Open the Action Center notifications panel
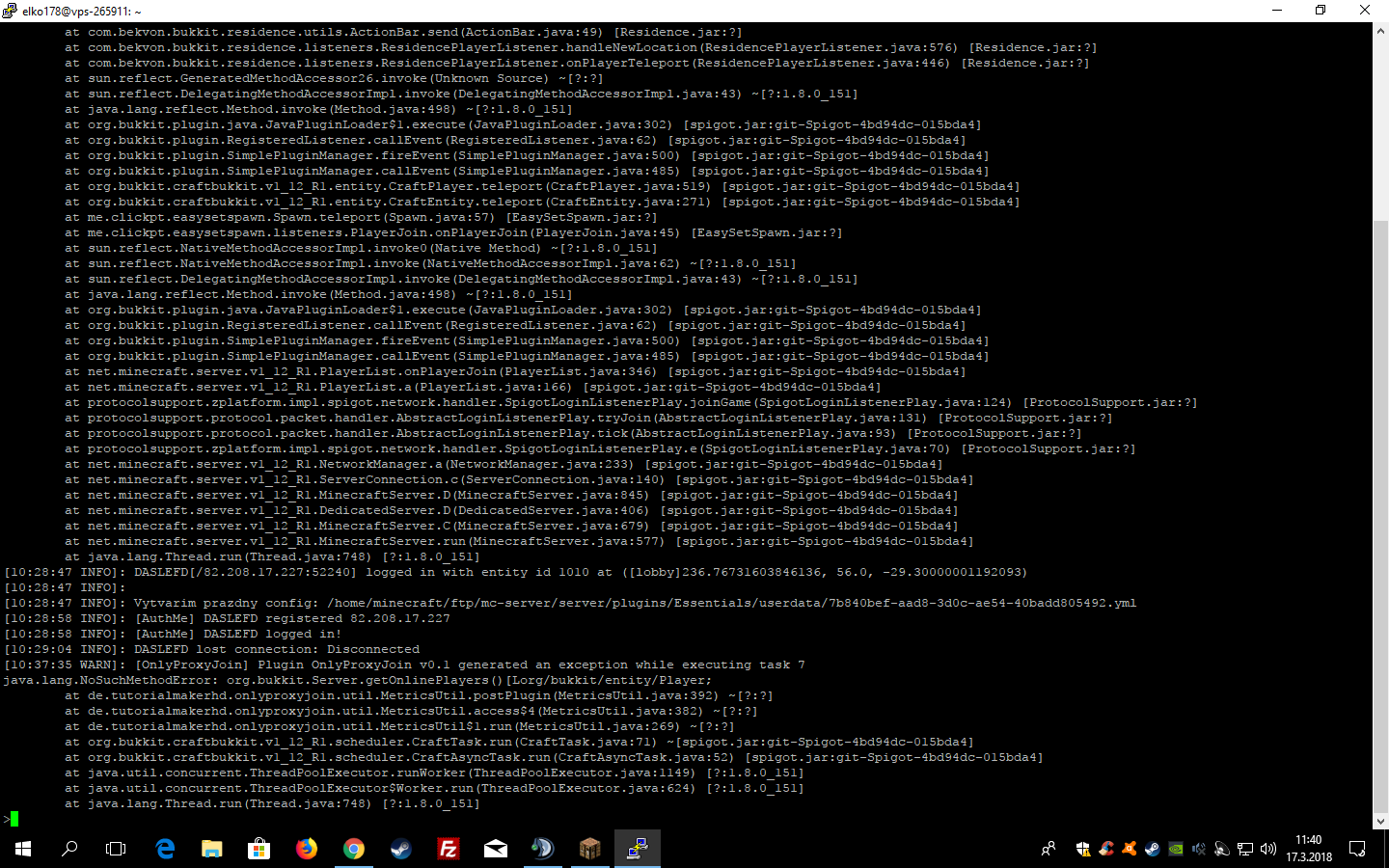The width and height of the screenshot is (1389, 868). (1357, 849)
